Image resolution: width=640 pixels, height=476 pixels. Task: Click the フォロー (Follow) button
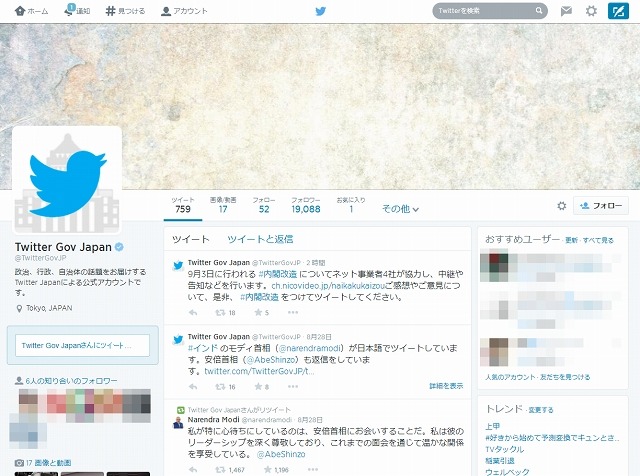point(601,206)
